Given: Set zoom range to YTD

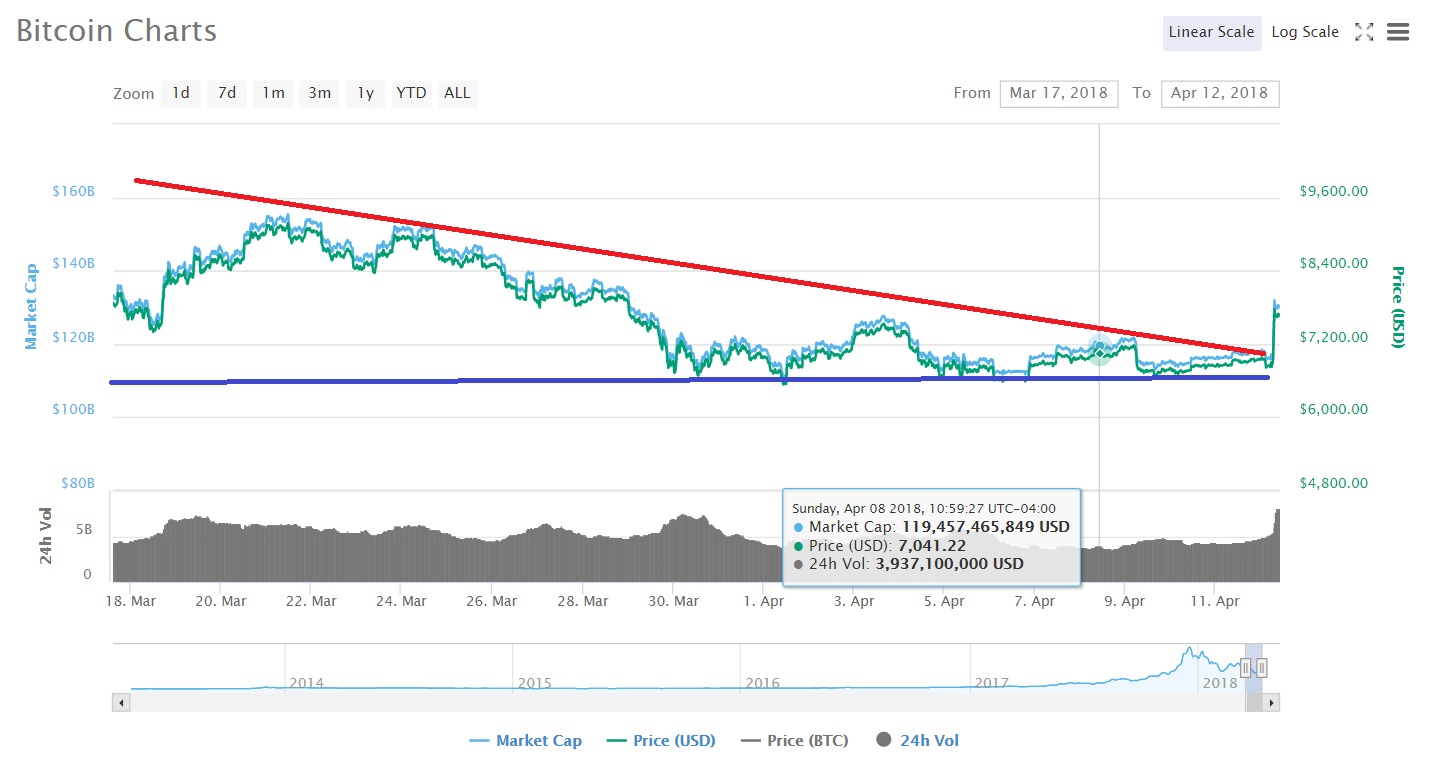Looking at the screenshot, I should tap(411, 93).
